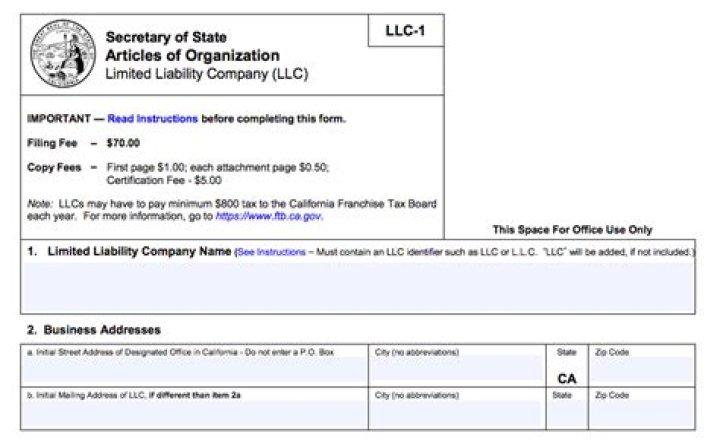Click the LLC-1 form number box
Screen dimensions: 720x441
tap(405, 31)
